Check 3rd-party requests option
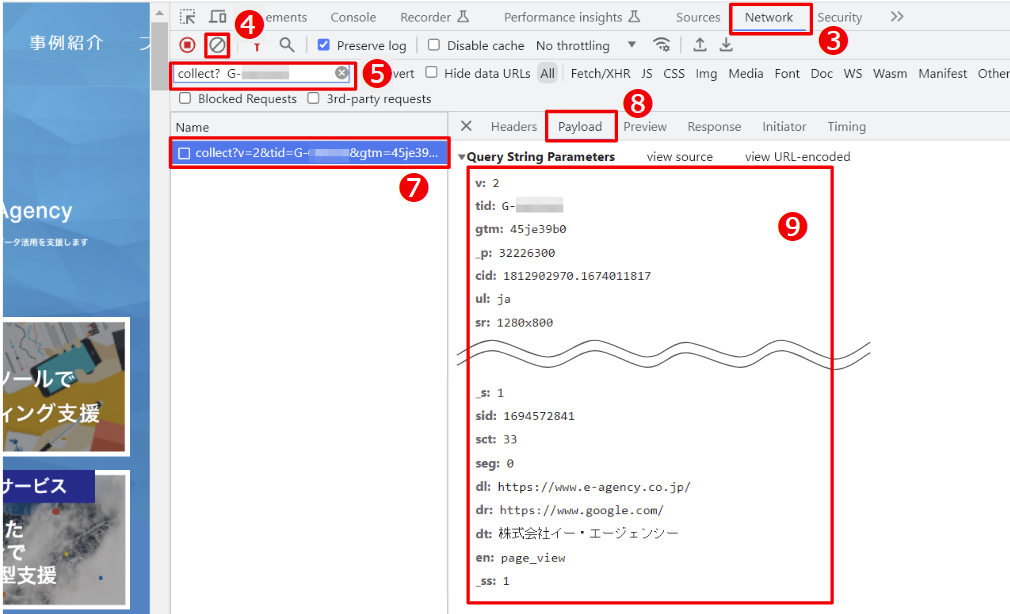Screen dimensions: 1010x614 [x=314, y=99]
